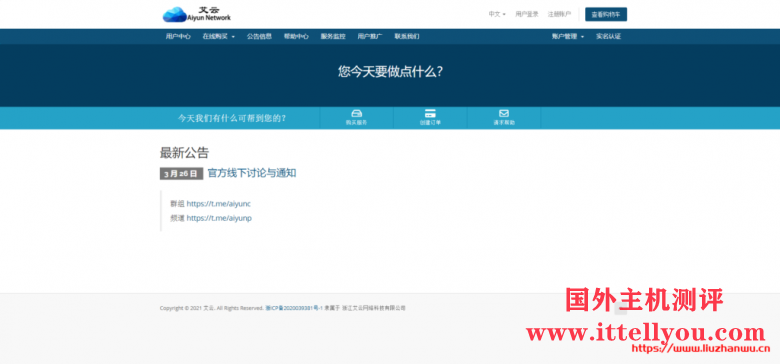Expand the 中文 language dropdown
The image size is (780, 364).
click(x=496, y=14)
